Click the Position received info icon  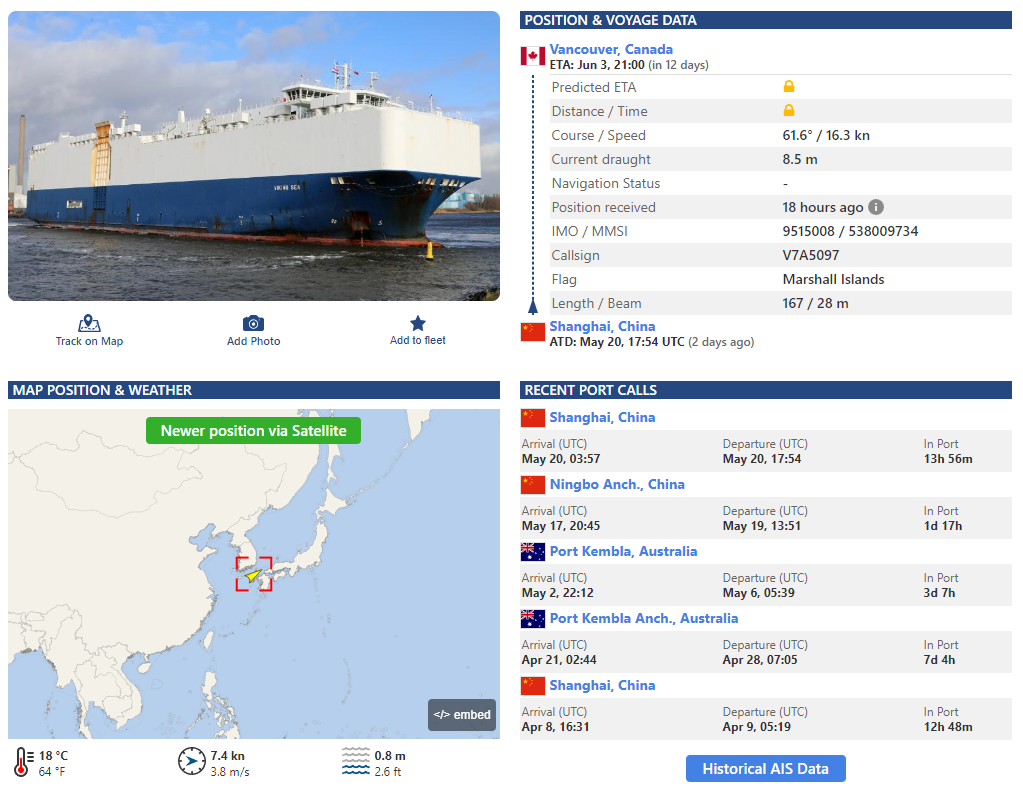(x=876, y=207)
